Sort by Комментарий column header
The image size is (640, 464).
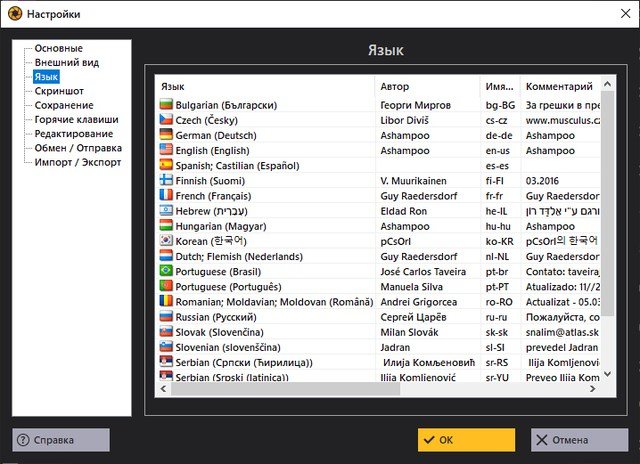click(560, 87)
